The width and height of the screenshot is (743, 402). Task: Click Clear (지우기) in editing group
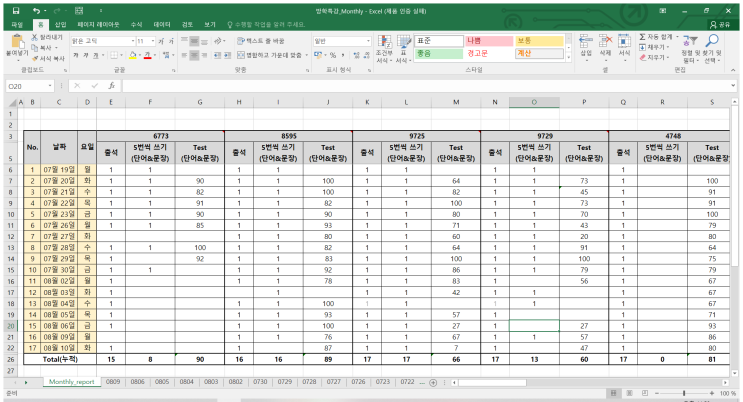point(654,58)
